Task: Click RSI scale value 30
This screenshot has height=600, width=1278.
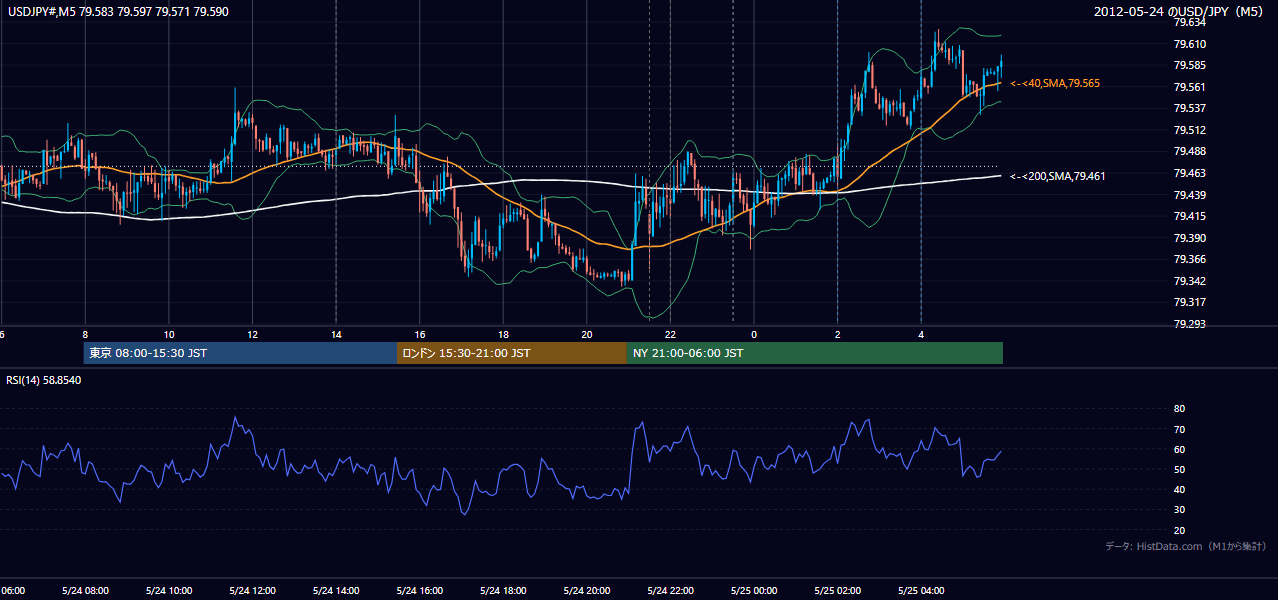Action: pos(1179,510)
